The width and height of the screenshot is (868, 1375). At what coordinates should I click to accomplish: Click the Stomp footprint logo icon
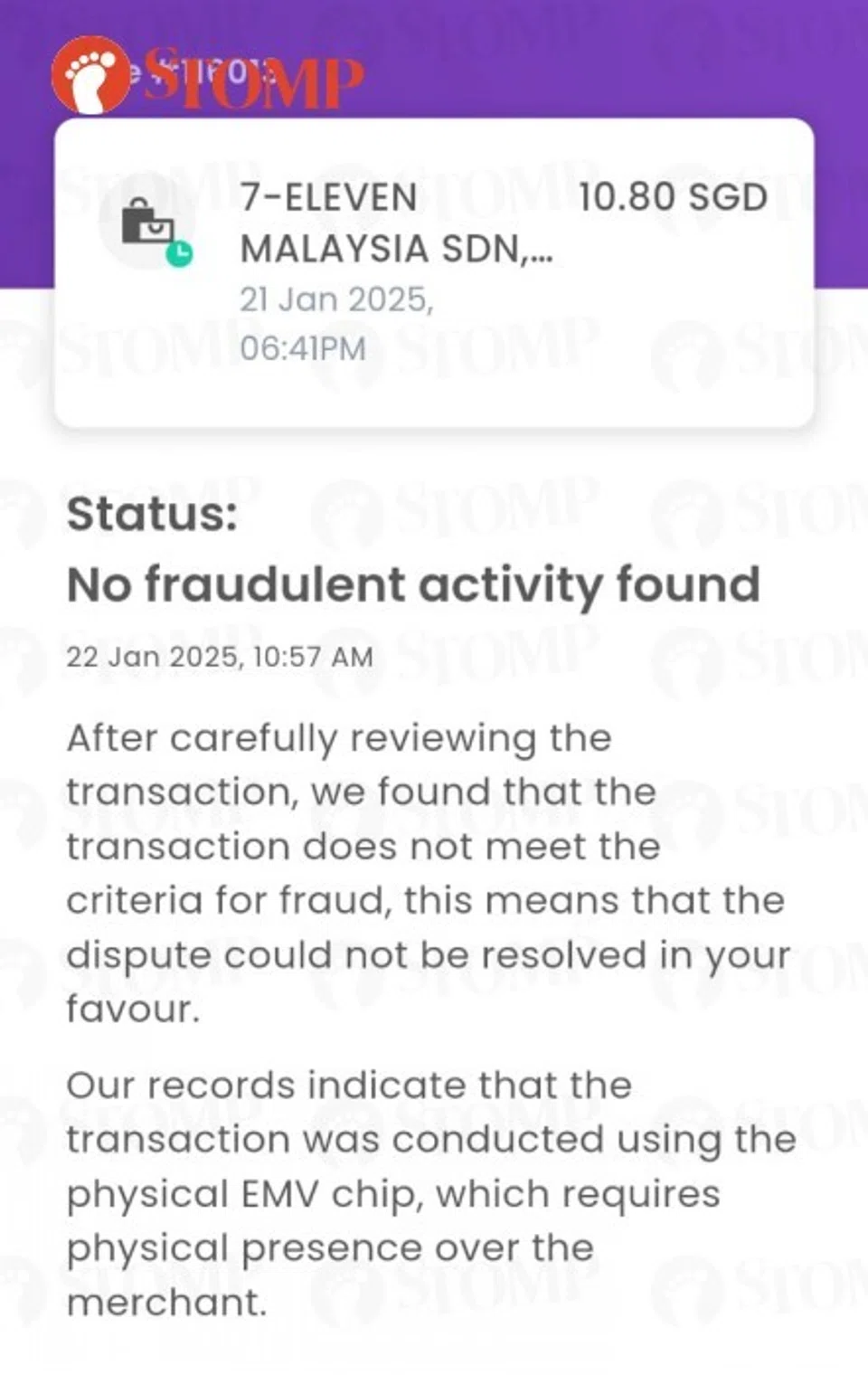click(x=90, y=74)
